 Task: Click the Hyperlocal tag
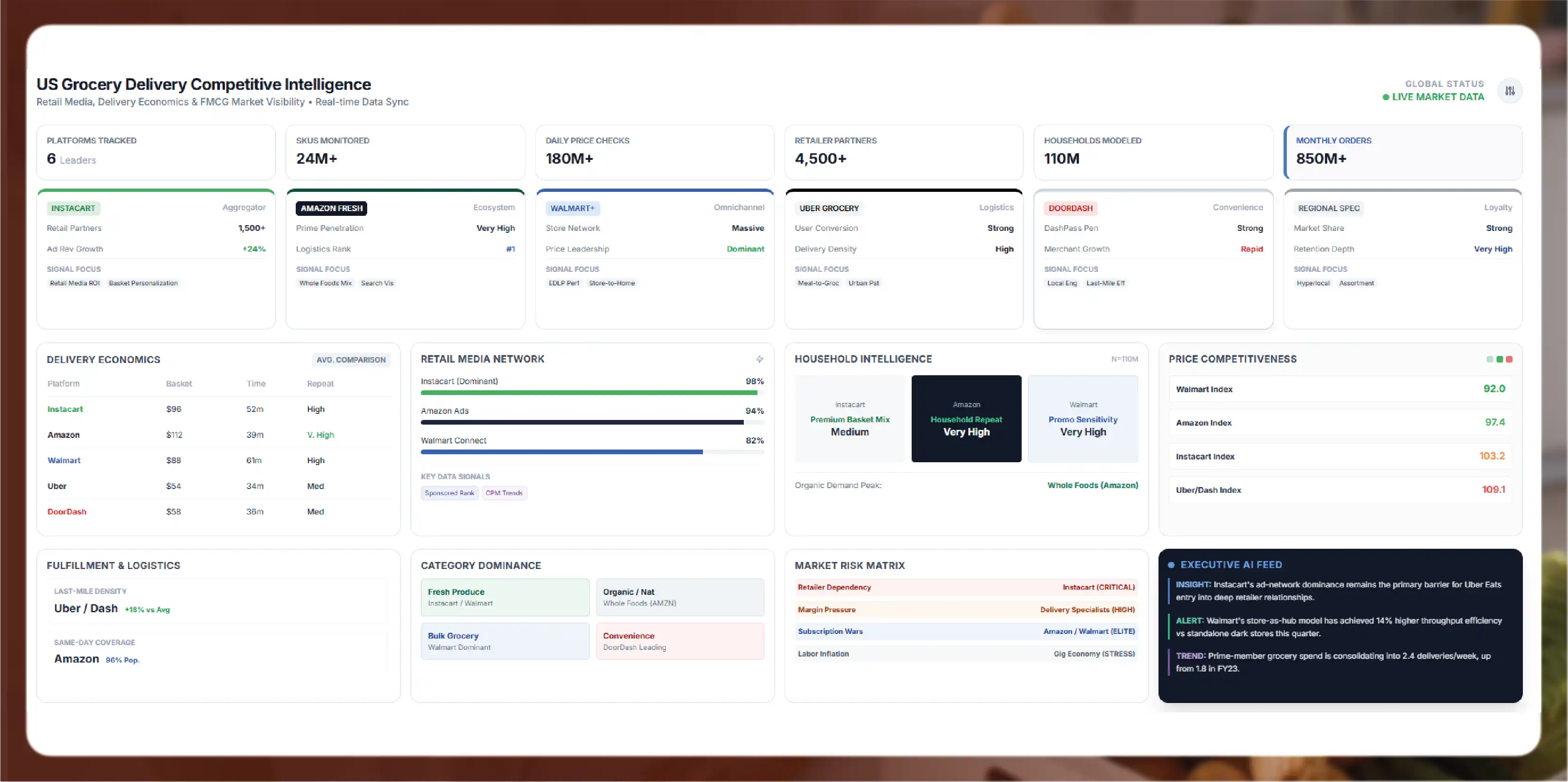point(1313,283)
